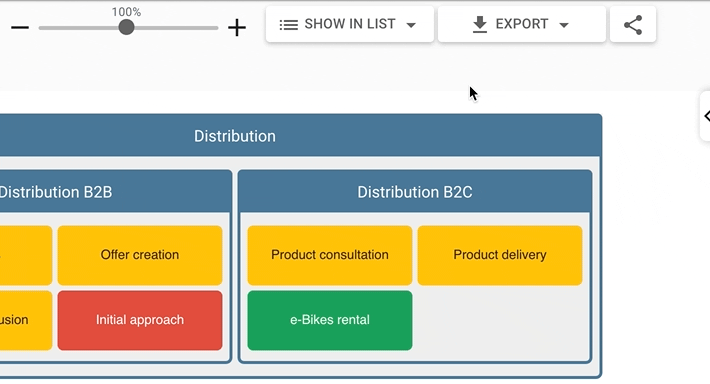The image size is (710, 384).
Task: Click the list icon in Show in List
Action: tap(288, 24)
